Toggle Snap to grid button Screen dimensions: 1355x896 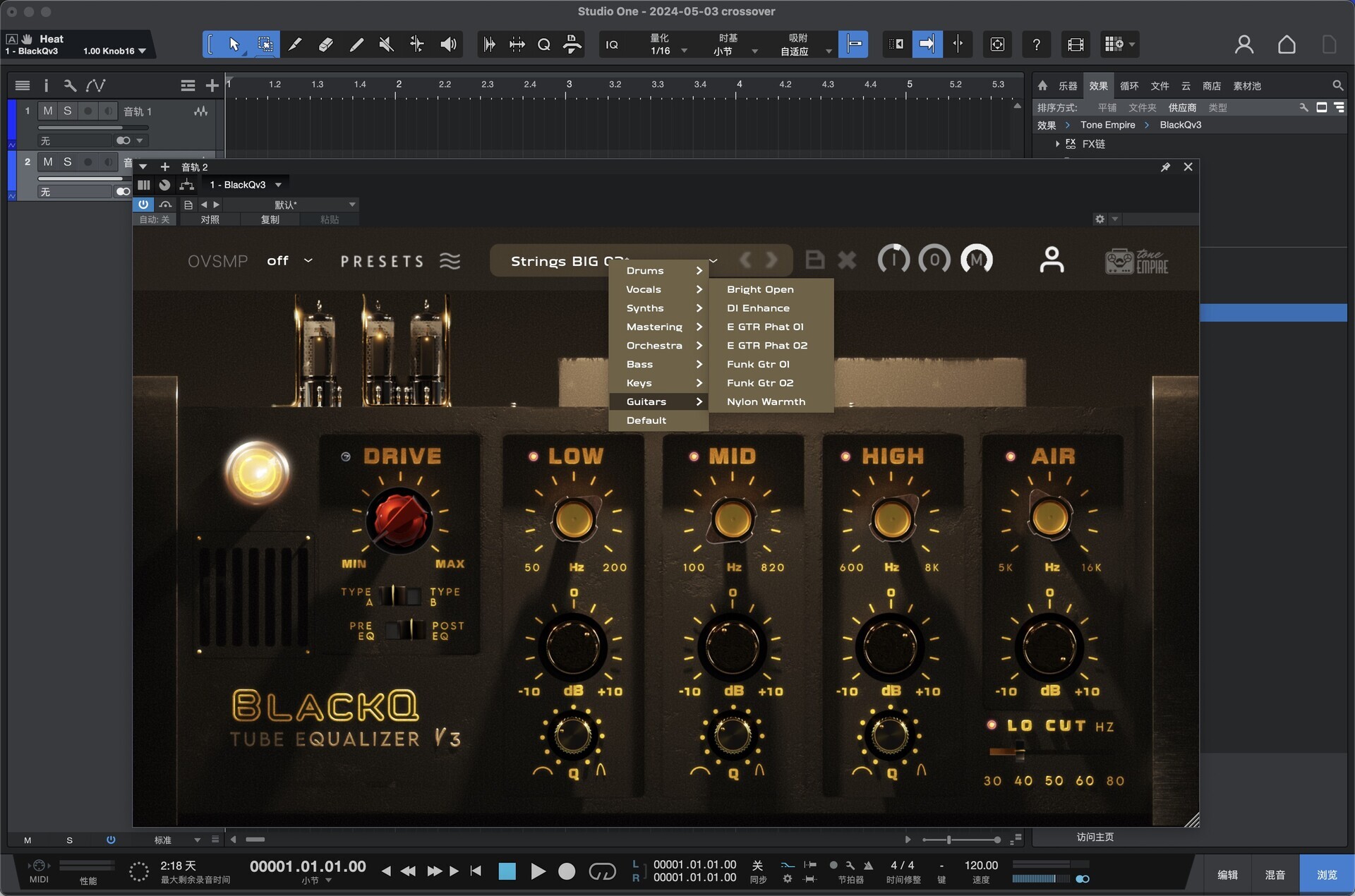[854, 44]
